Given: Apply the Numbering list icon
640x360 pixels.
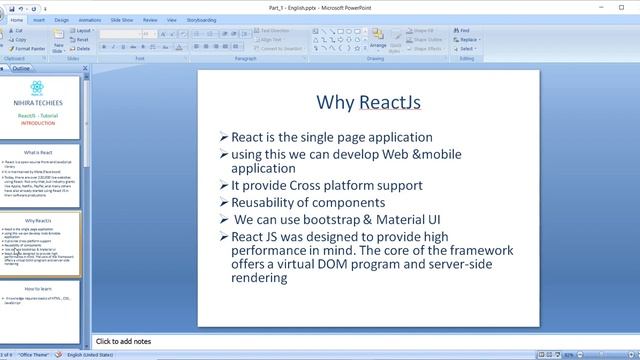Looking at the screenshot, I should click(211, 34).
